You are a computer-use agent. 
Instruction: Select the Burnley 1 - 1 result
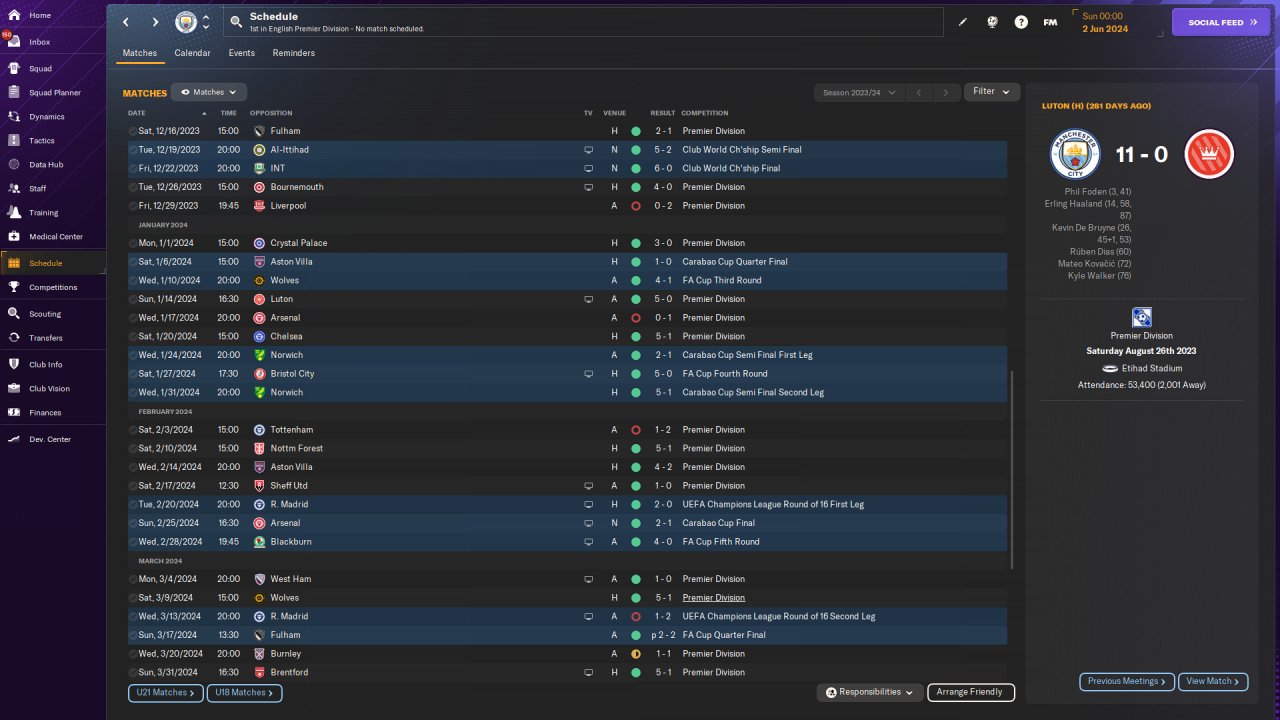tap(663, 654)
